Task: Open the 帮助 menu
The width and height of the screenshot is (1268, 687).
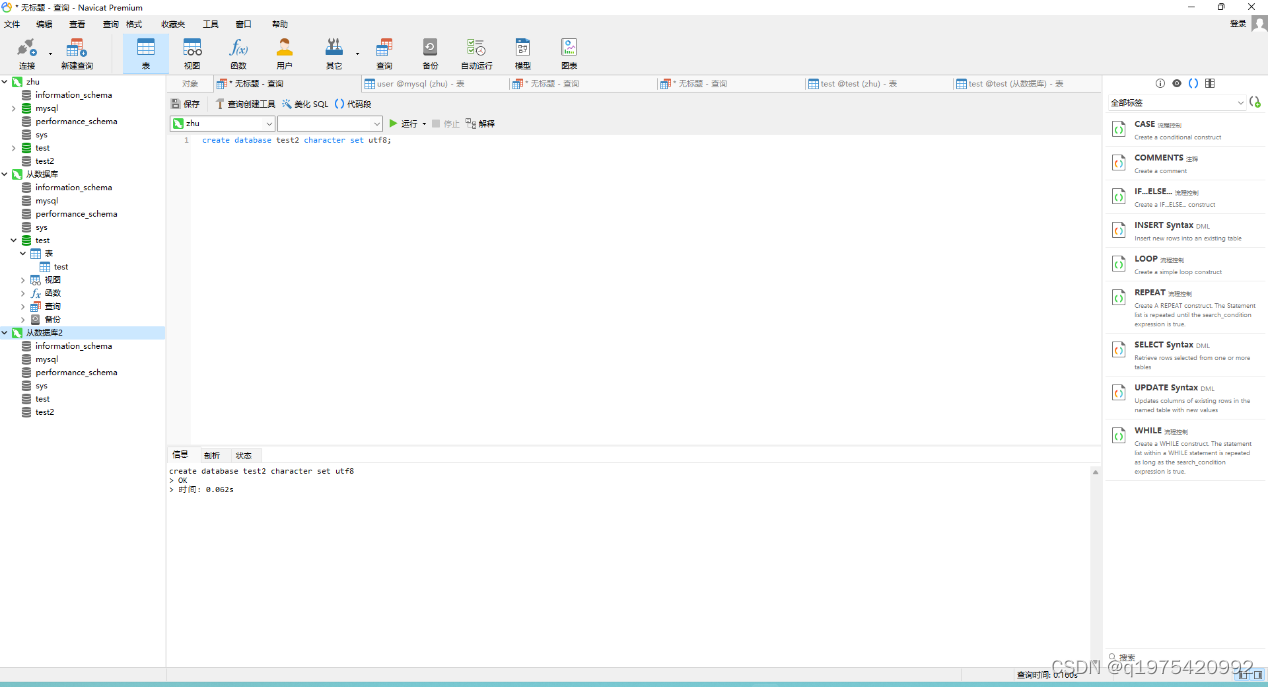Action: 280,24
